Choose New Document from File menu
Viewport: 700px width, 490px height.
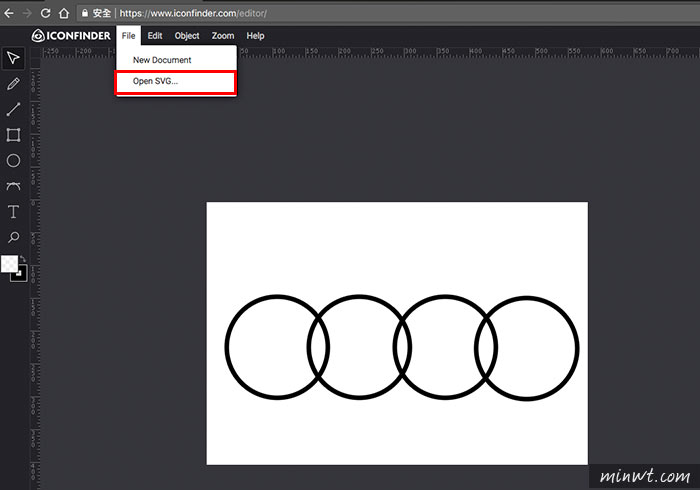(x=176, y=60)
